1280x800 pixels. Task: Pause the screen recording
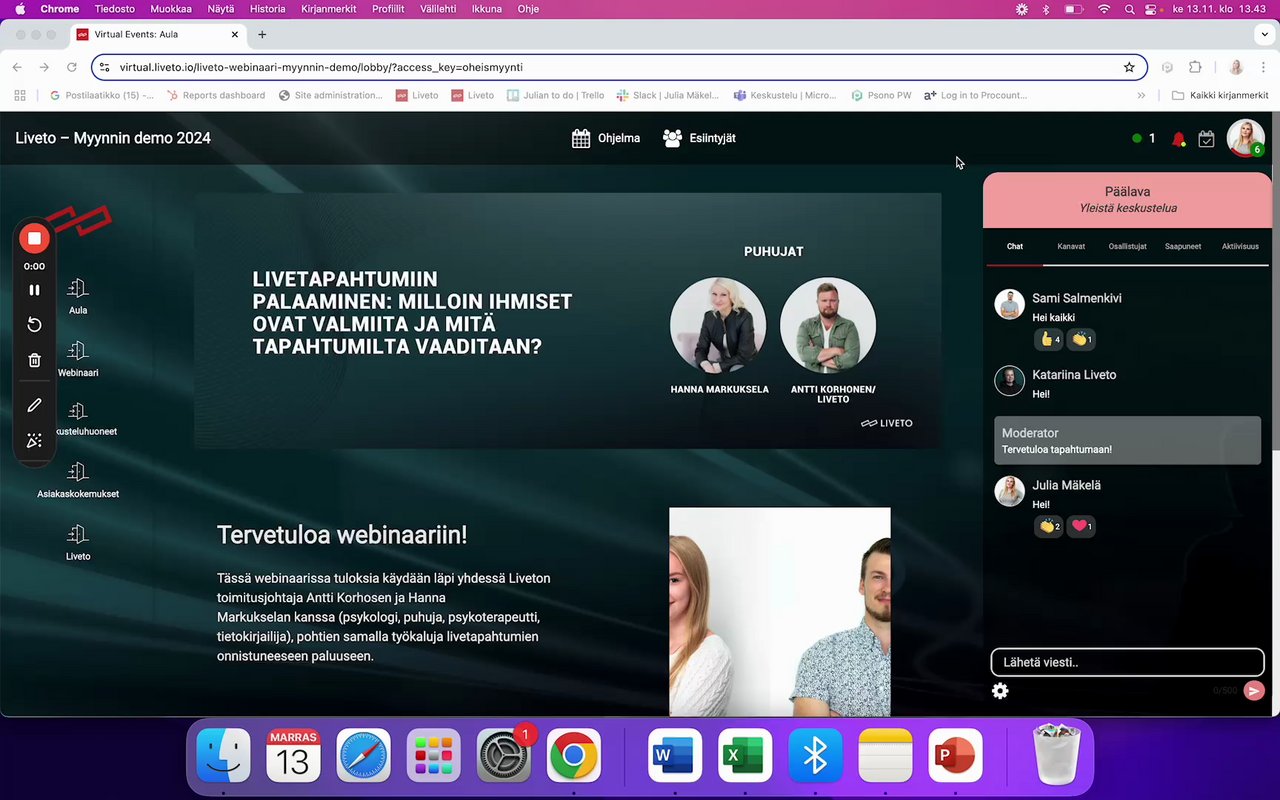pos(34,290)
